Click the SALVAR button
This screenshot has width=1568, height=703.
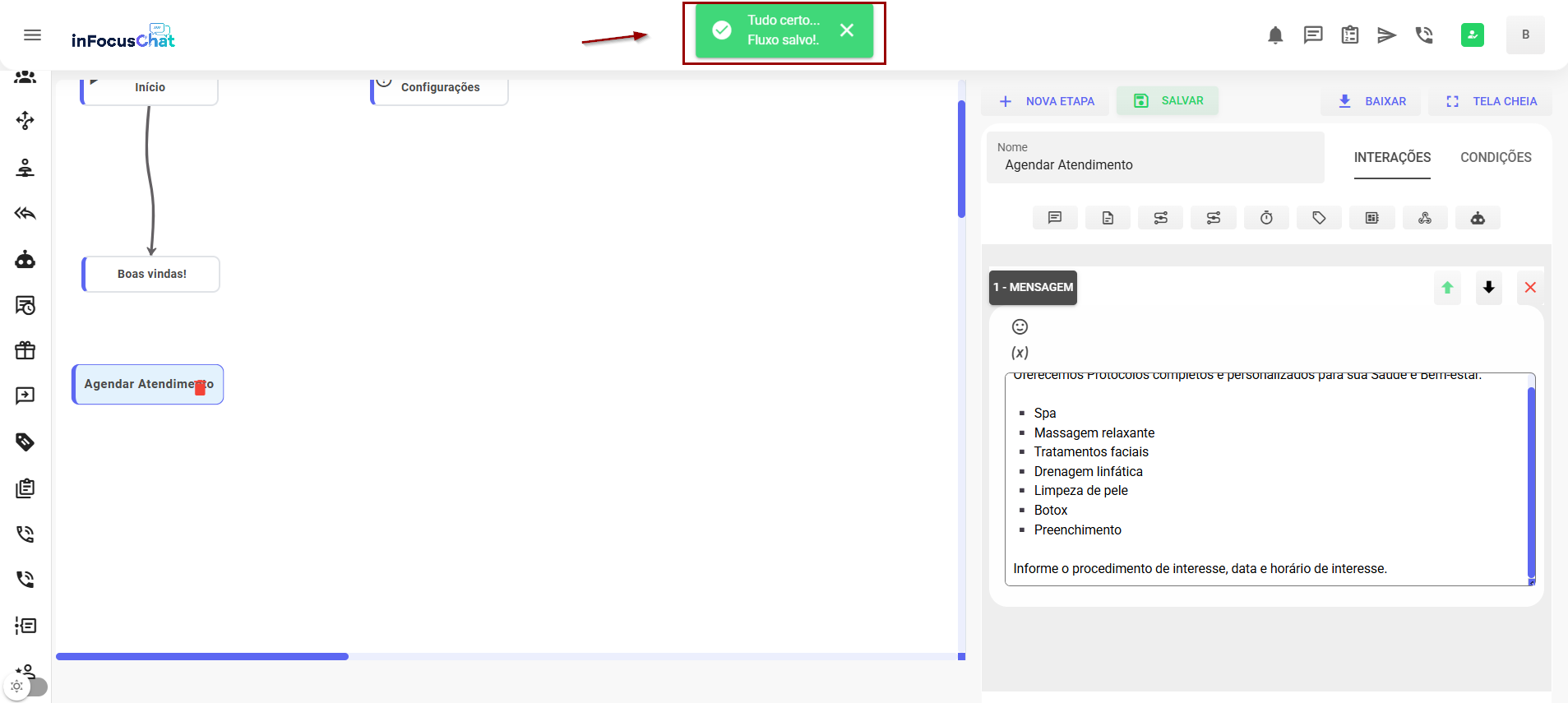click(x=1168, y=100)
